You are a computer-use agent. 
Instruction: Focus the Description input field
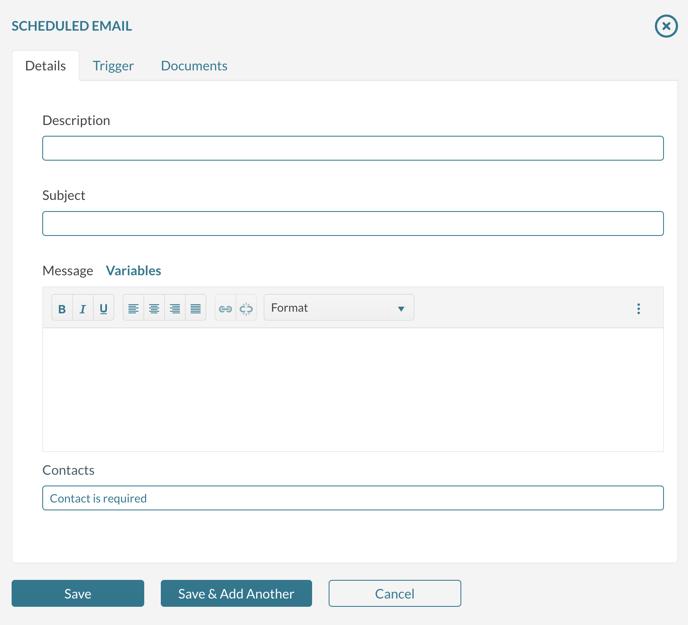point(352,149)
